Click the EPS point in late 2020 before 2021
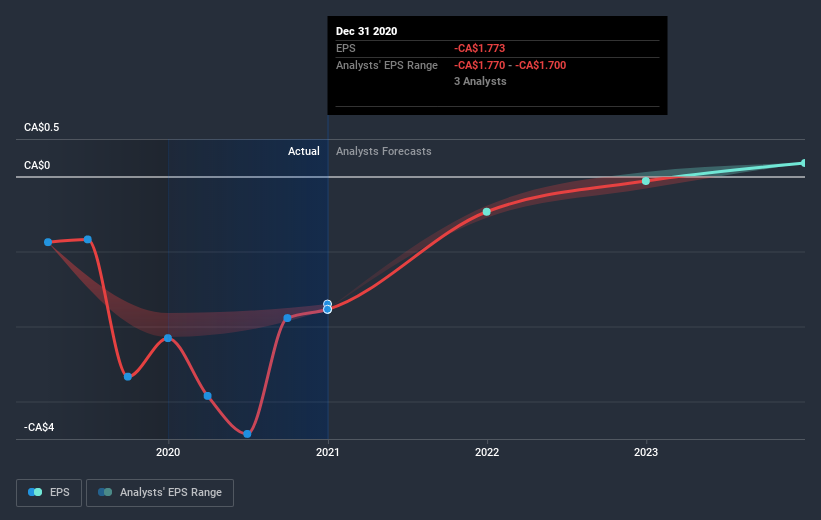The width and height of the screenshot is (821, 520). (287, 318)
